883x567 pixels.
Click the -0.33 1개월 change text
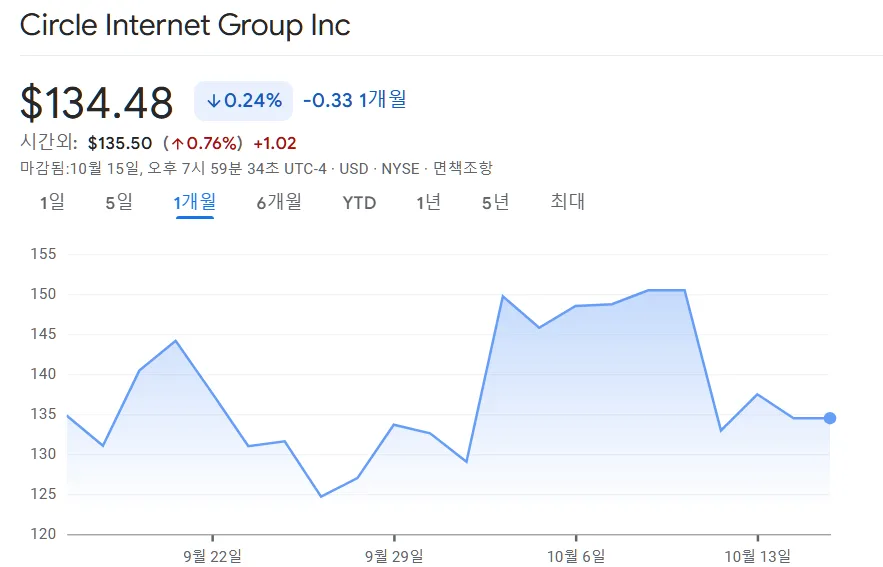(354, 100)
